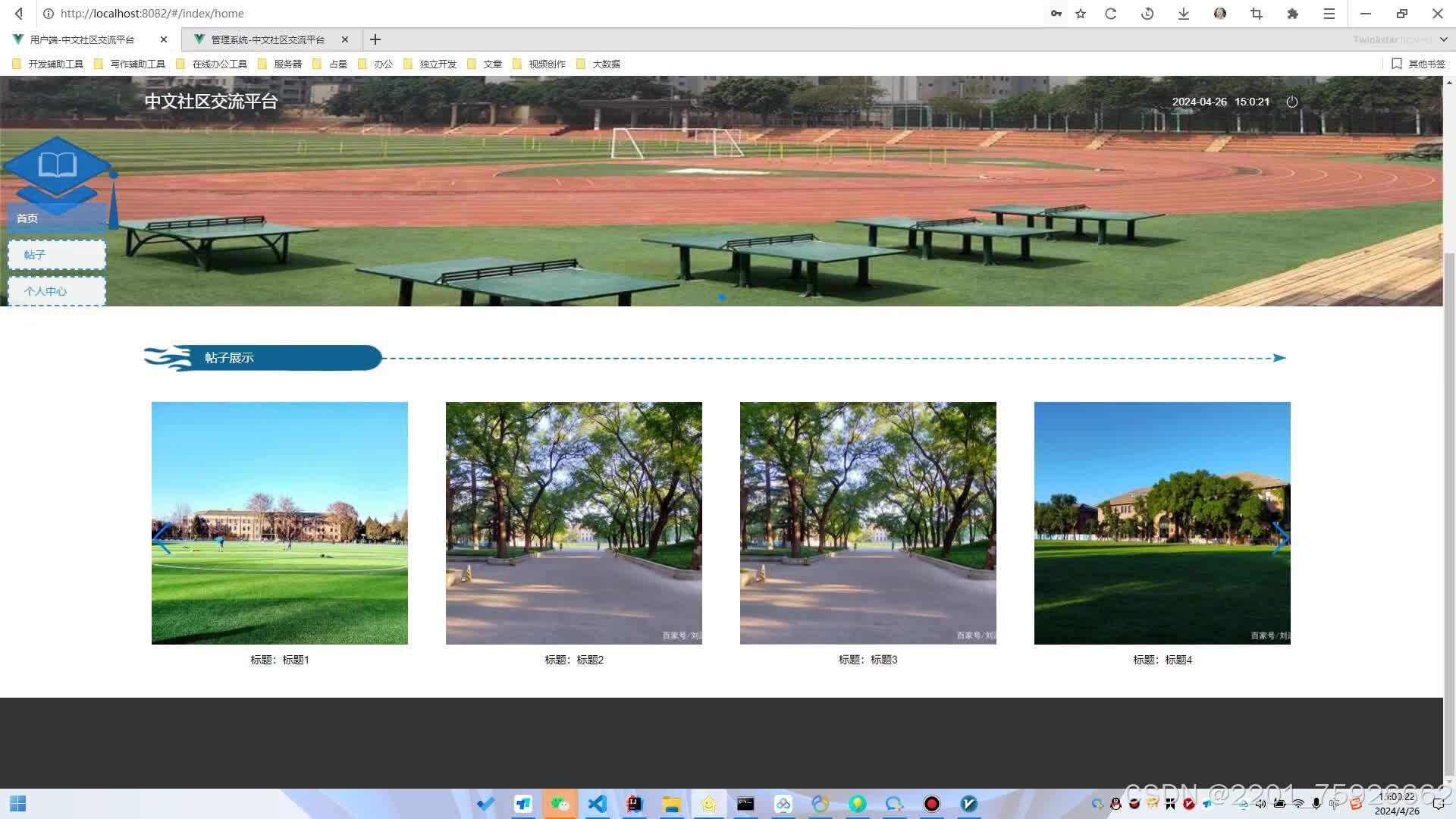Open 个人中心 in the side menu
The width and height of the screenshot is (1456, 819).
click(x=57, y=291)
